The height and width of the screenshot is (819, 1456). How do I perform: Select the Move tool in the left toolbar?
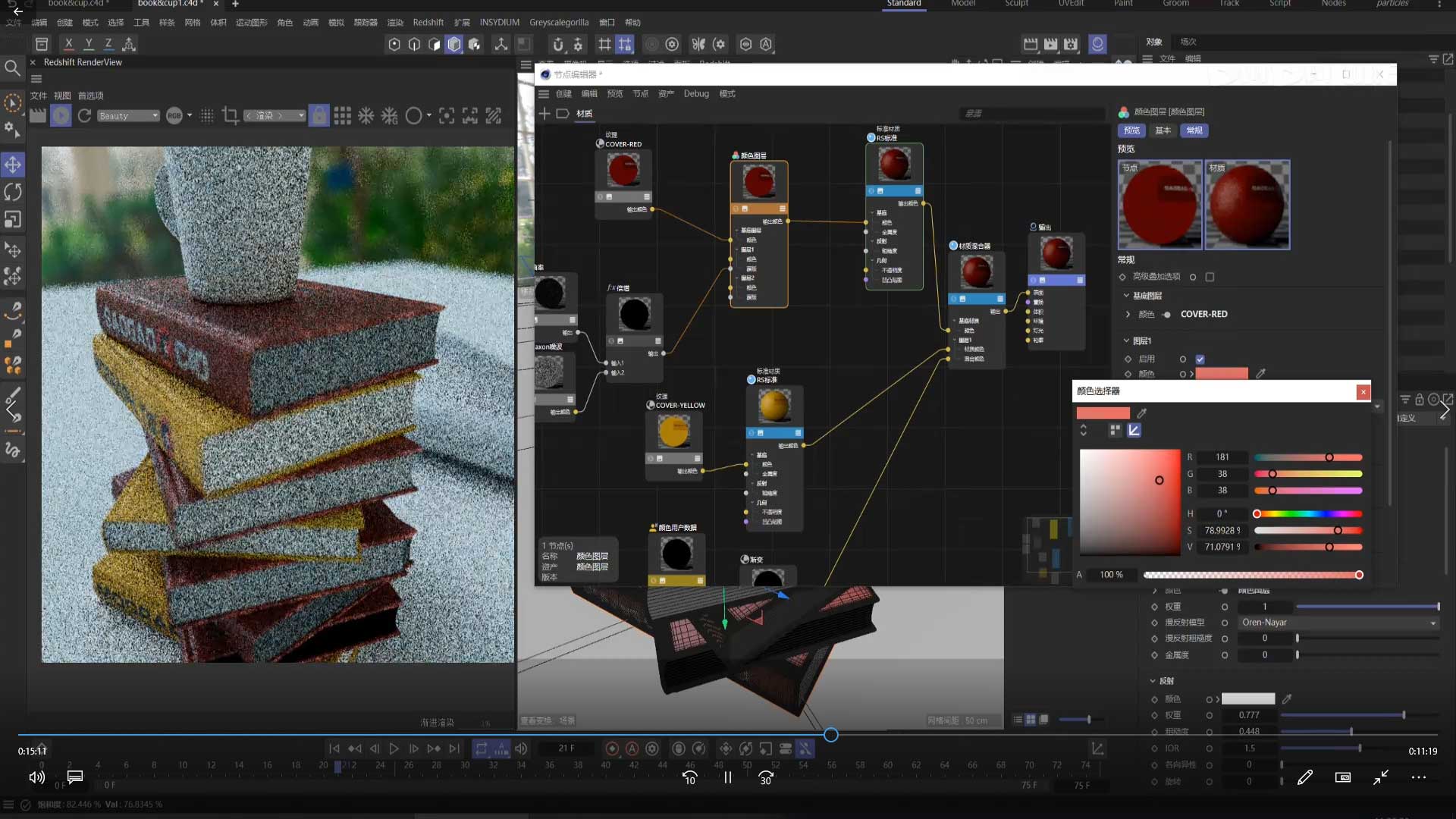(13, 165)
